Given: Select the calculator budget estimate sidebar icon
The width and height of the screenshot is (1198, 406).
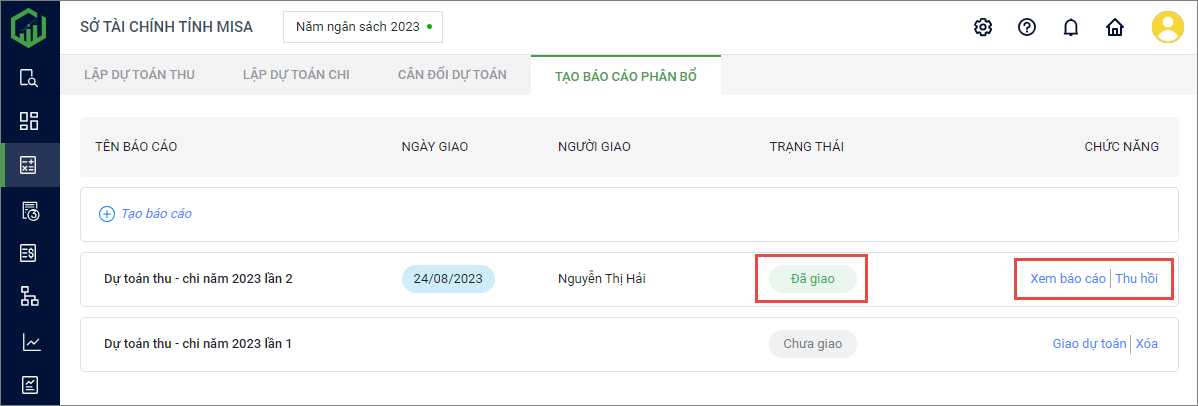Looking at the screenshot, I should coord(29,165).
